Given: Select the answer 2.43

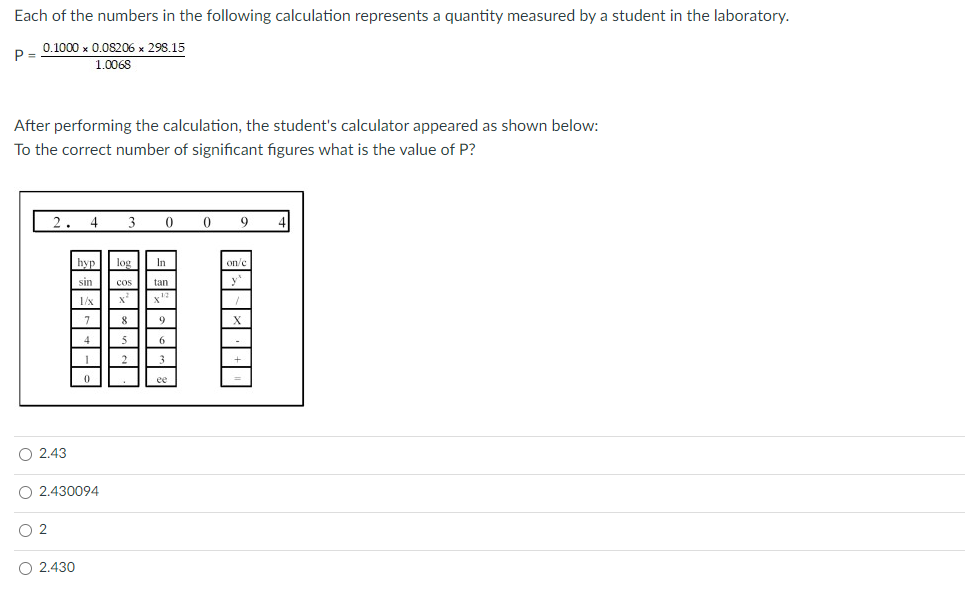Looking at the screenshot, I should 25,453.
